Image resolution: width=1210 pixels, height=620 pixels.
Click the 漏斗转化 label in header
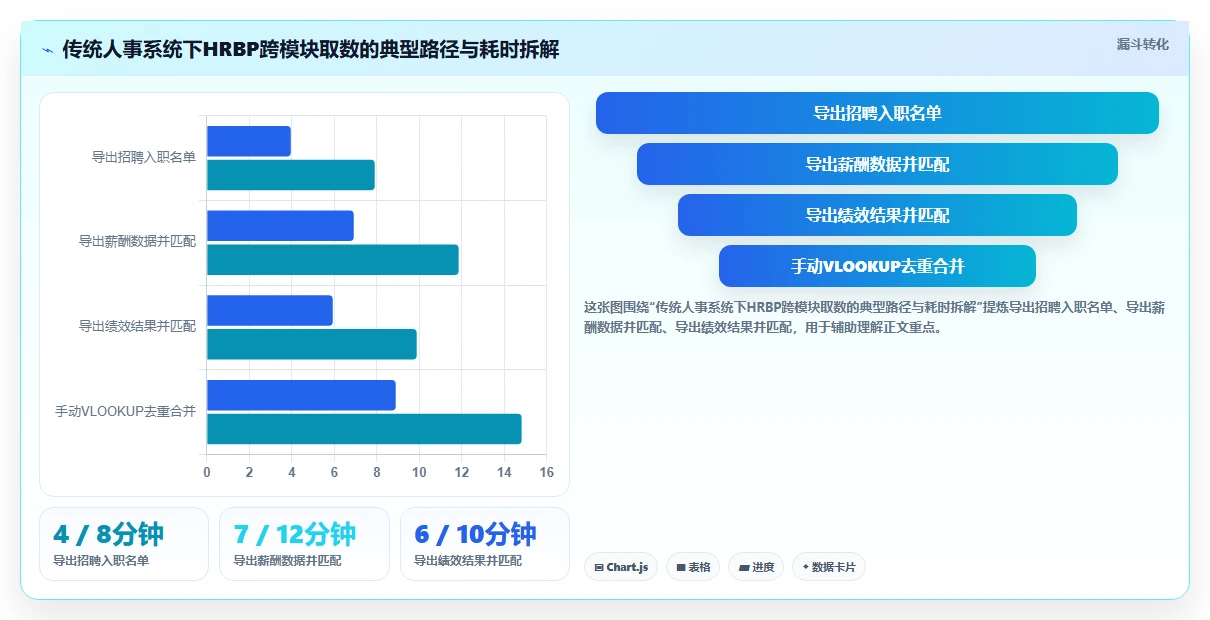pyautogui.click(x=1142, y=44)
